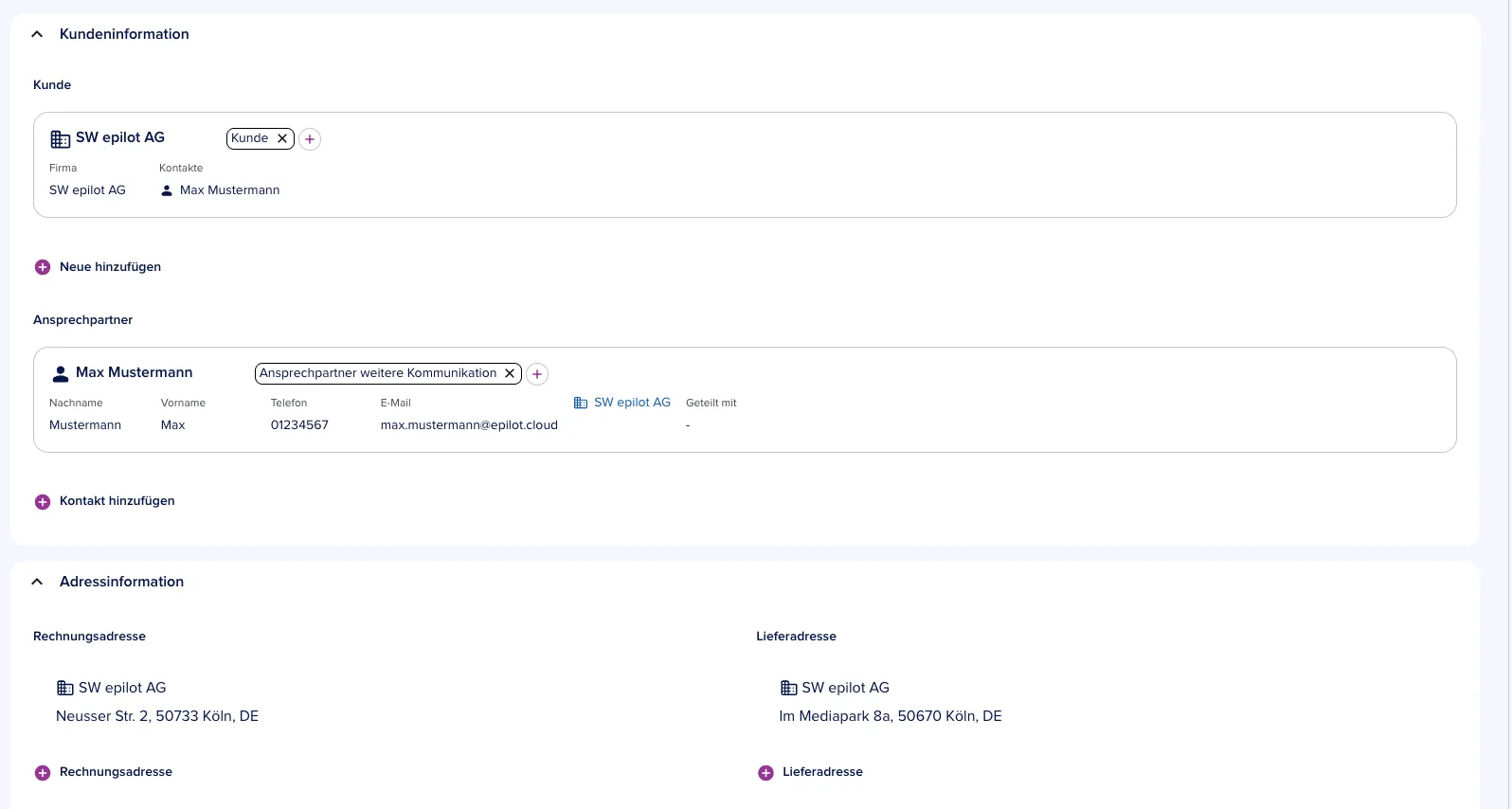
Task: Click the building icon in the Rechnungsadresse entry
Action: (65, 688)
